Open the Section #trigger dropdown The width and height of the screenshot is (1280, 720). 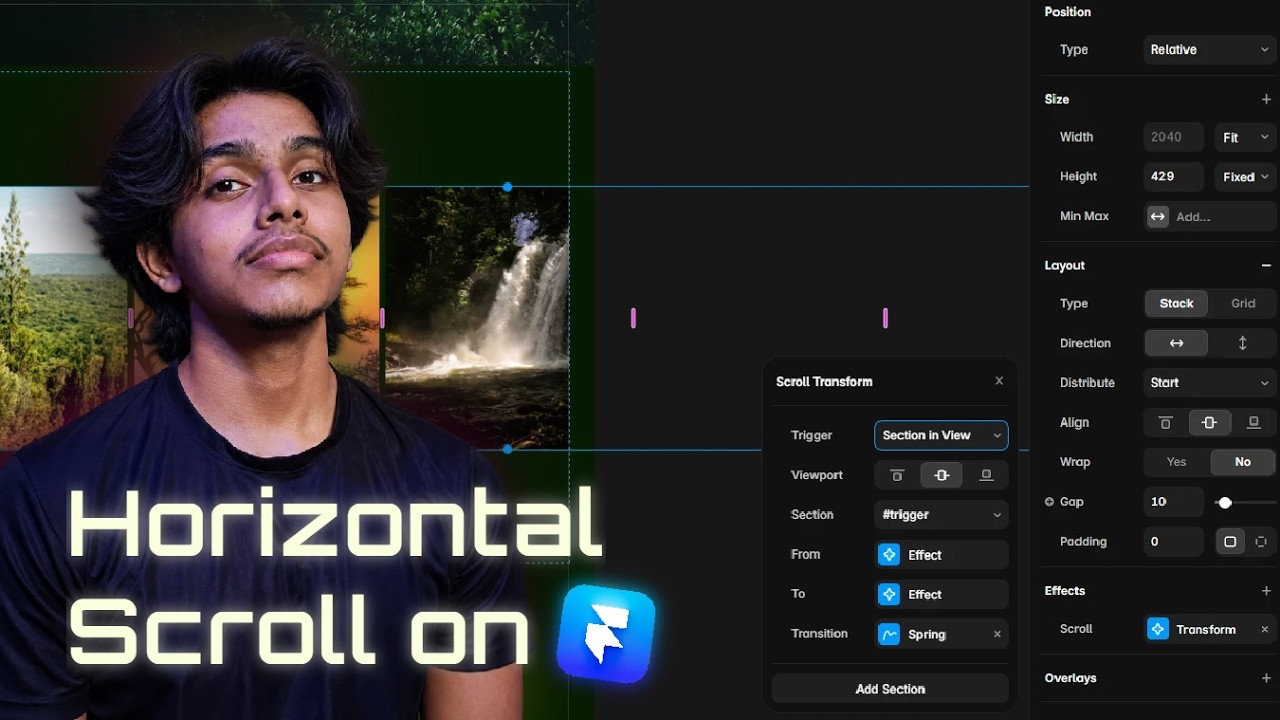coord(941,515)
